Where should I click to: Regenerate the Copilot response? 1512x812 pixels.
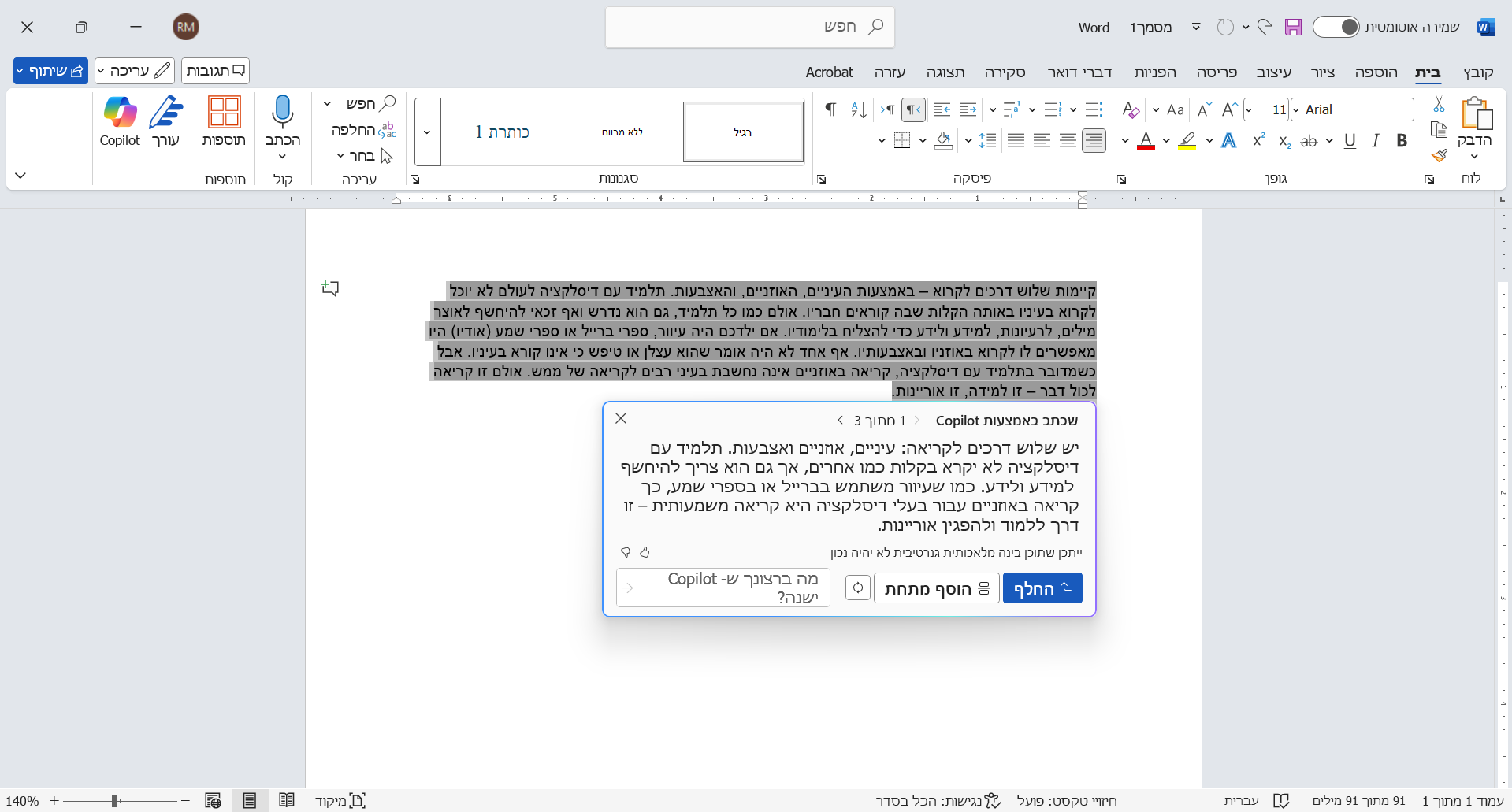tap(857, 588)
